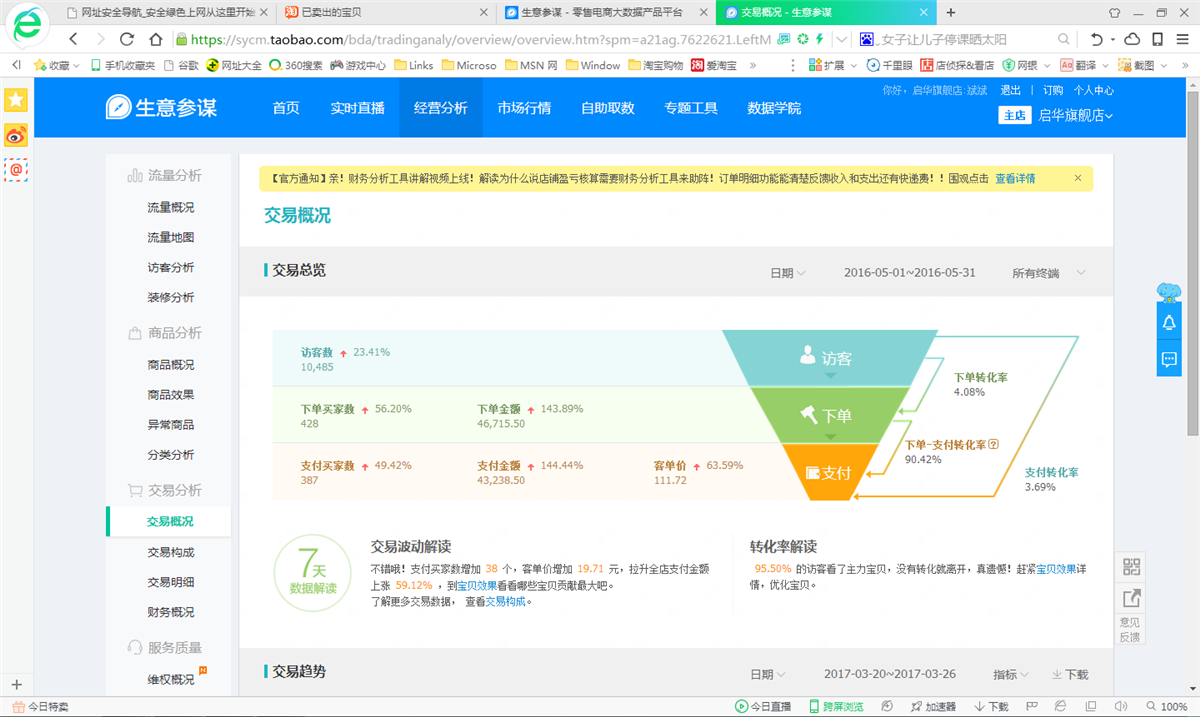The width and height of the screenshot is (1200, 717).
Task: Switch to the 网址安全导航 browser tab
Action: 166,12
